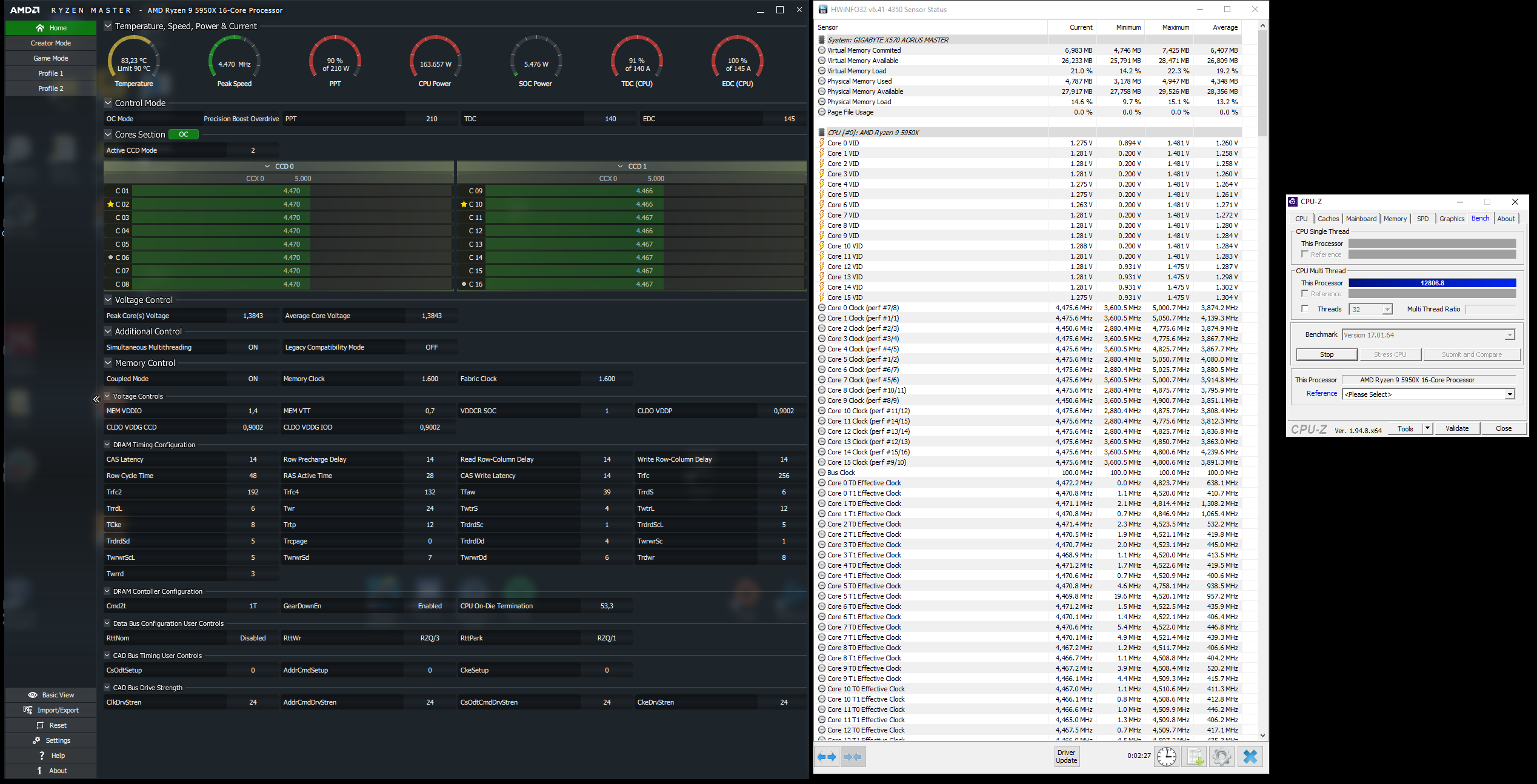Image resolution: width=1537 pixels, height=784 pixels.
Task: Collapse Control Mode section
Action: [108, 103]
